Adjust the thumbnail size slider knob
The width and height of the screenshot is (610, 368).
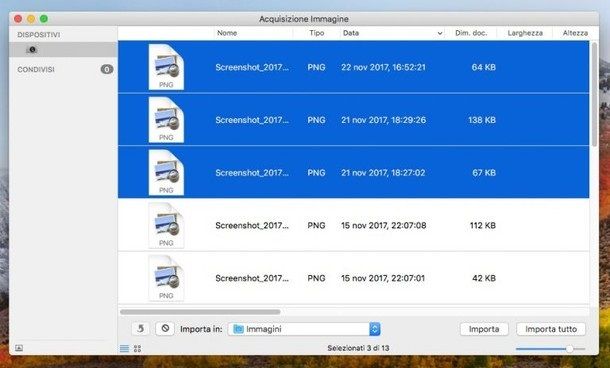(569, 349)
